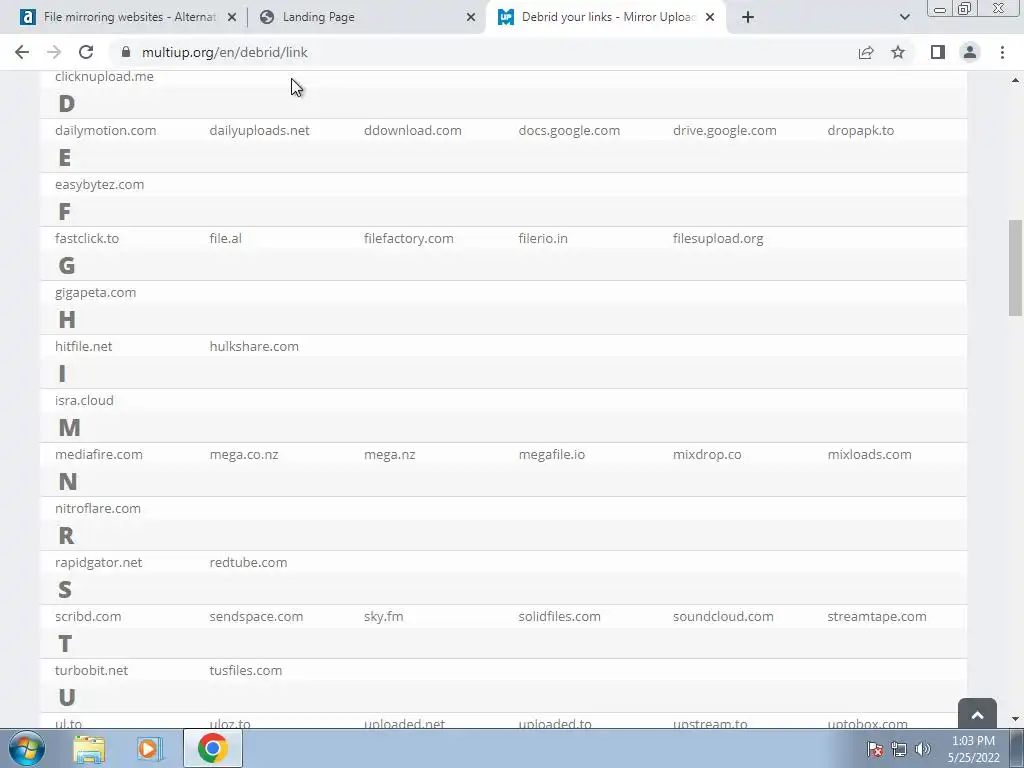This screenshot has width=1024, height=768.
Task: Click redtube.com host entry
Action: (248, 563)
